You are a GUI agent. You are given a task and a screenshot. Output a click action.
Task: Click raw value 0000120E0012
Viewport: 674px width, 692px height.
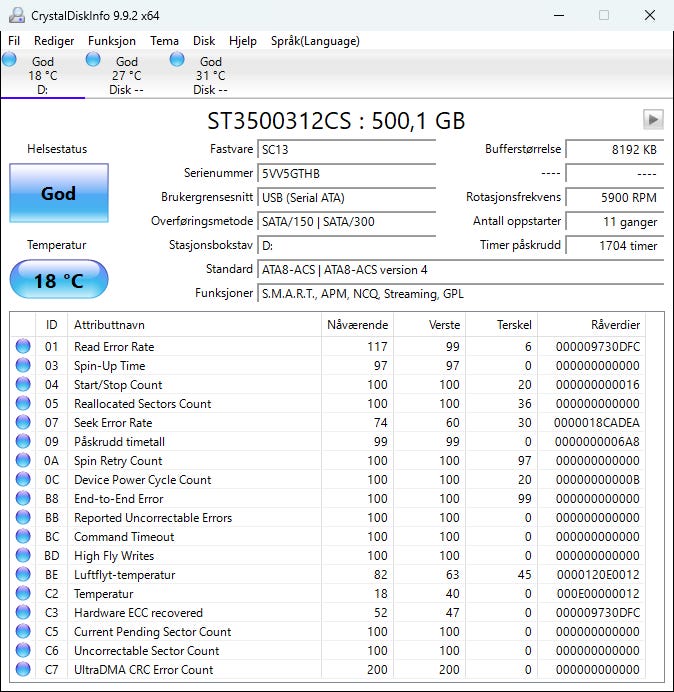coord(598,575)
